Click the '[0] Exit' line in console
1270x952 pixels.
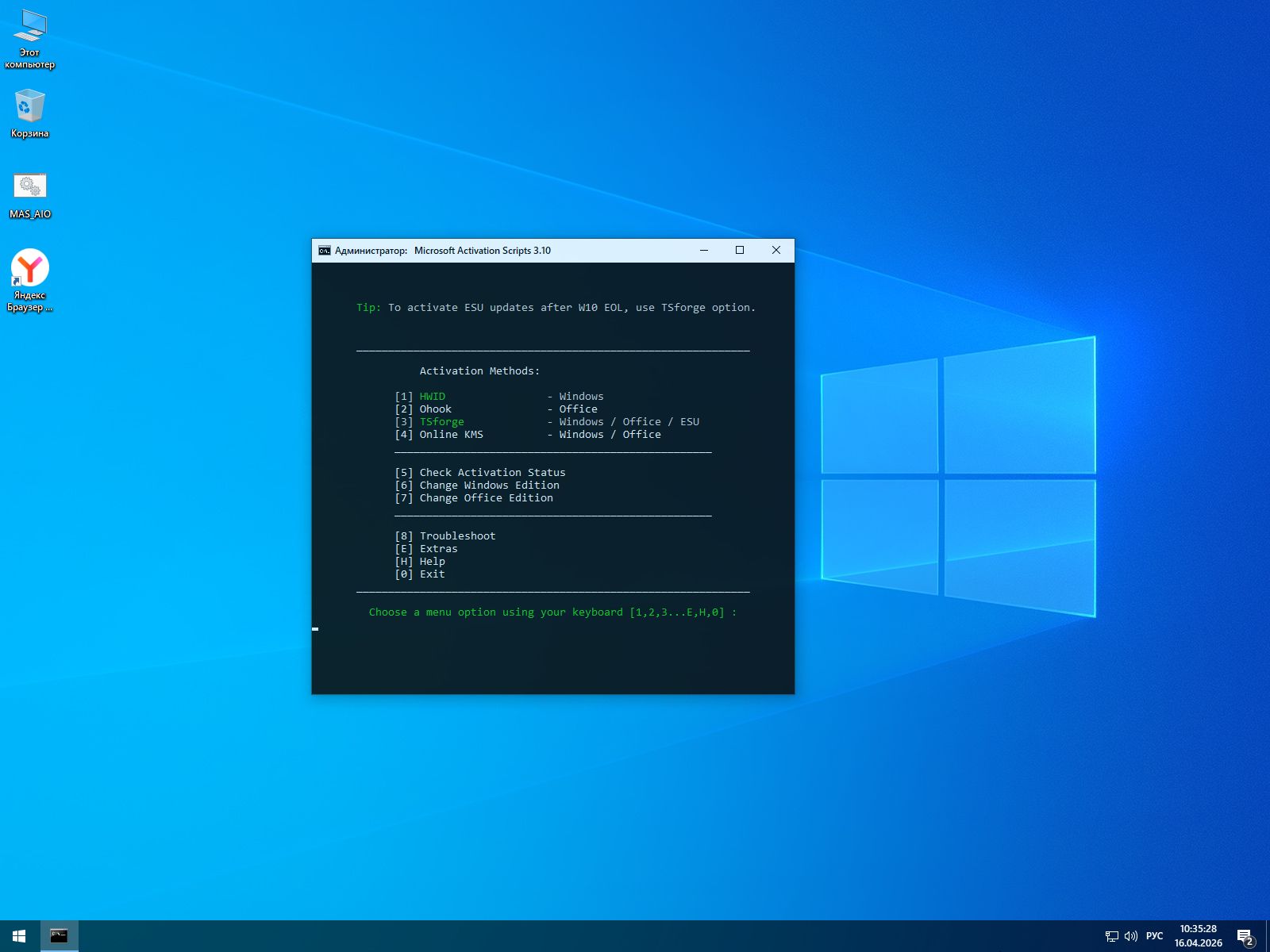(x=420, y=574)
